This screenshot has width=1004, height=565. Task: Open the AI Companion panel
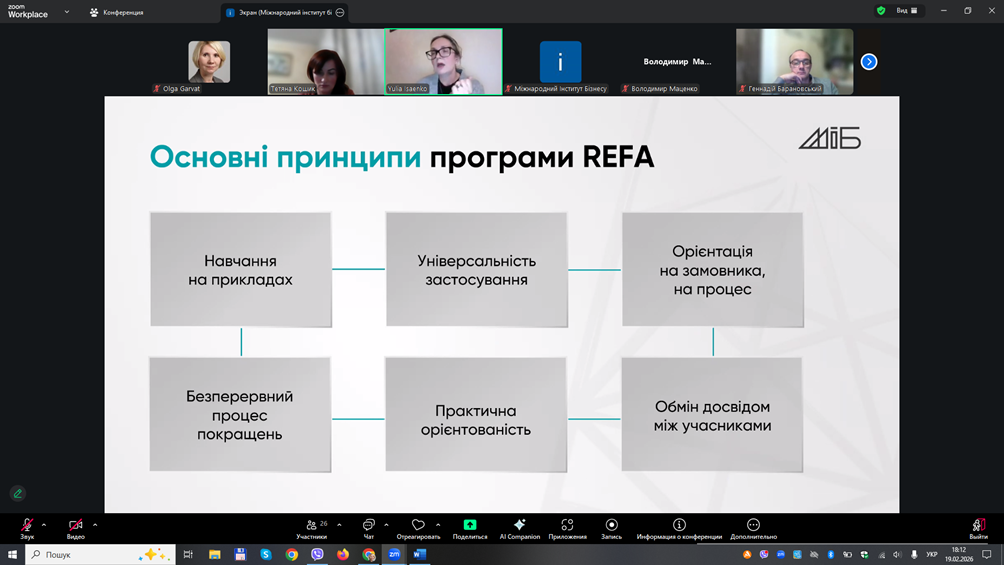pos(519,527)
